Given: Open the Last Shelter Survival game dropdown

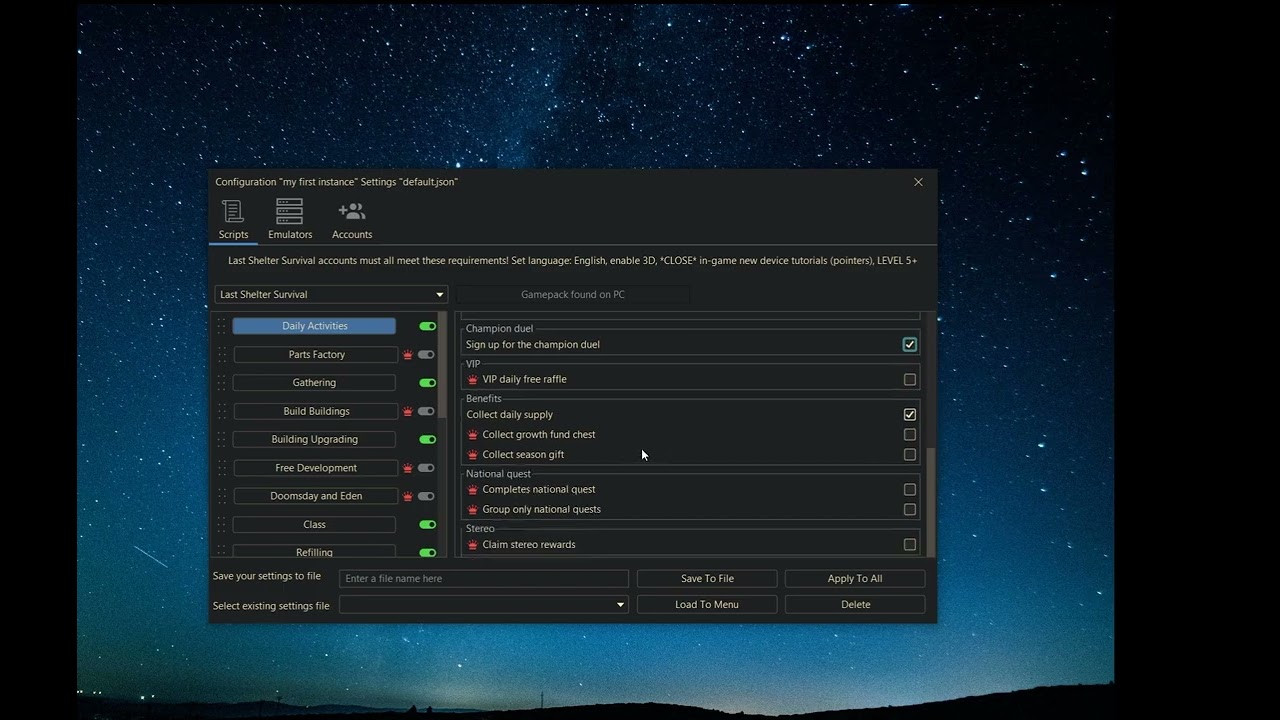Looking at the screenshot, I should [331, 294].
